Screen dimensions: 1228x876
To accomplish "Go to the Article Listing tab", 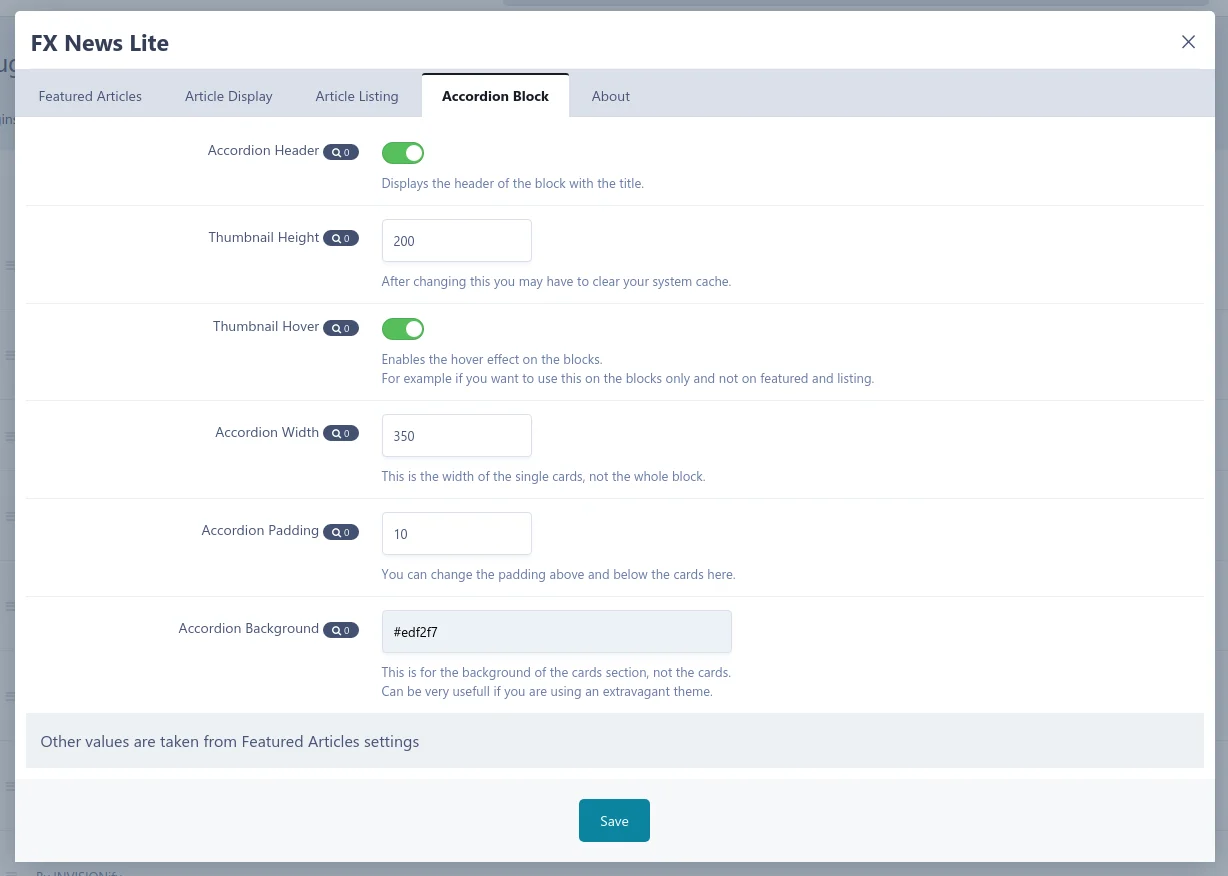I will [357, 96].
